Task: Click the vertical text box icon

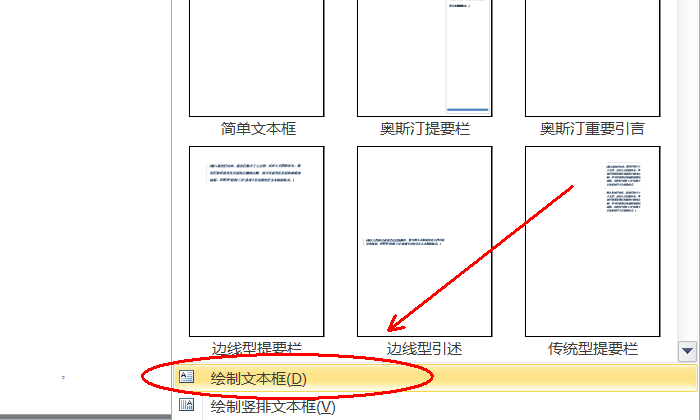Action: point(186,404)
